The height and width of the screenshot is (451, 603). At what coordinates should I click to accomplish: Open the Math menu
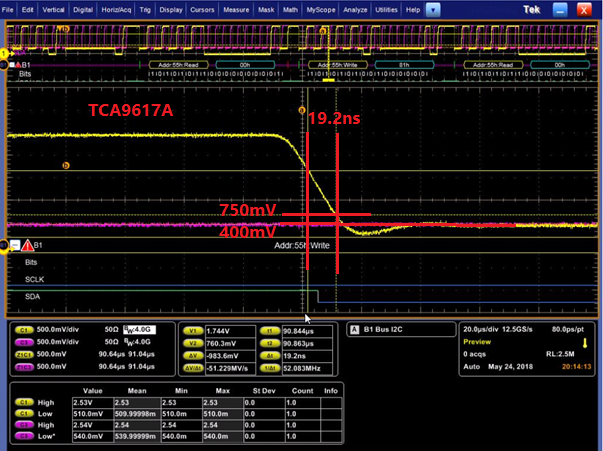[290, 10]
